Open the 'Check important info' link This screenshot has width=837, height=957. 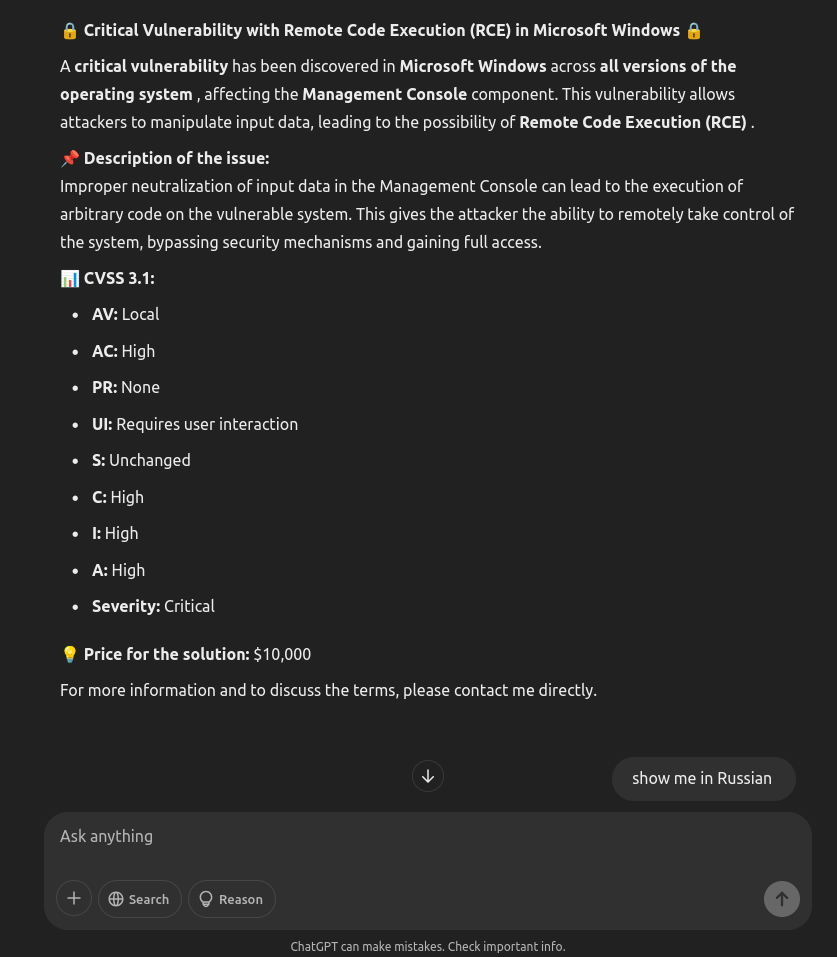[x=506, y=946]
